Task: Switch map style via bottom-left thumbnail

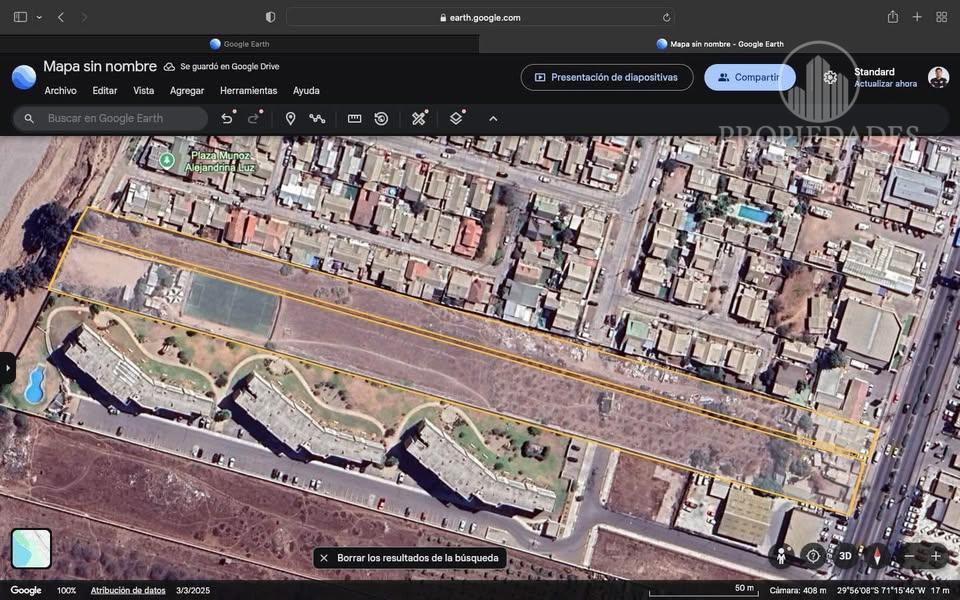Action: [x=31, y=548]
